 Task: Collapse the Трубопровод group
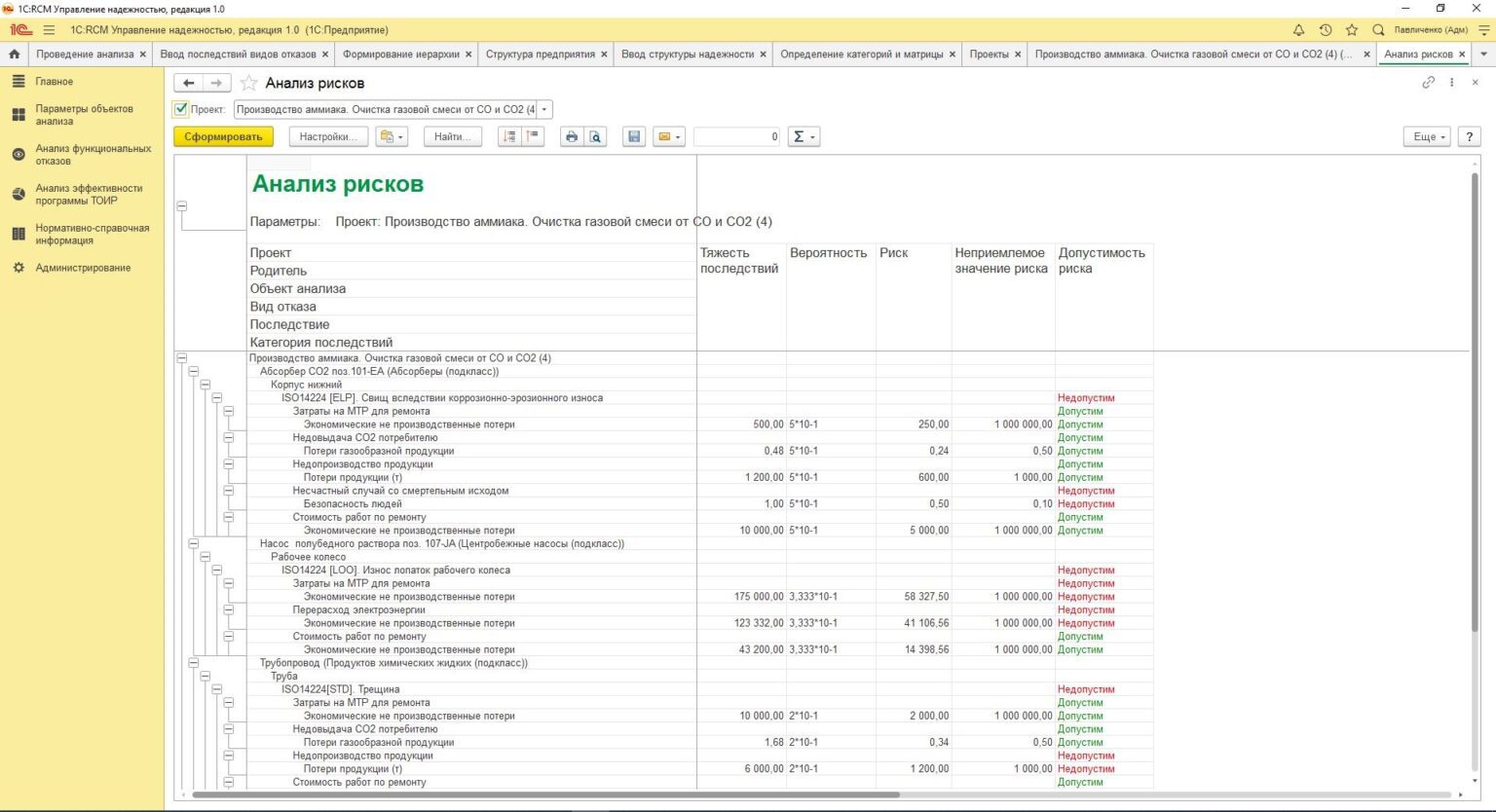[x=194, y=662]
